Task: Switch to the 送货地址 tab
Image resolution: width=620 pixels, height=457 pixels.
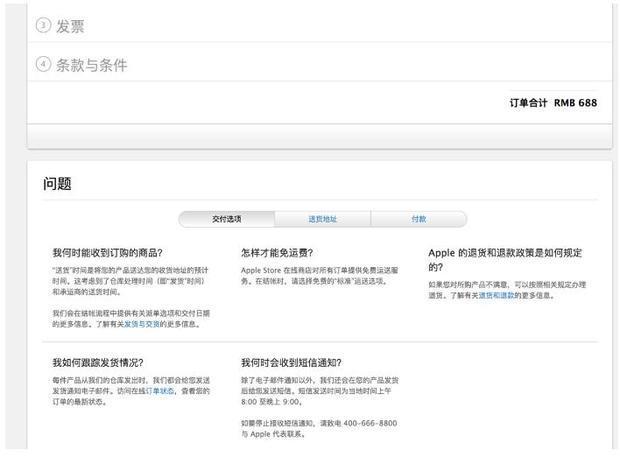Action: tap(322, 219)
